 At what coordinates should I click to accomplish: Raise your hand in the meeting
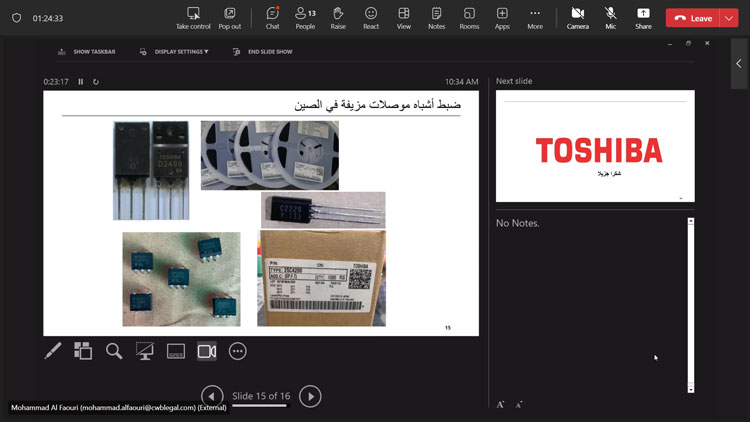click(x=338, y=17)
